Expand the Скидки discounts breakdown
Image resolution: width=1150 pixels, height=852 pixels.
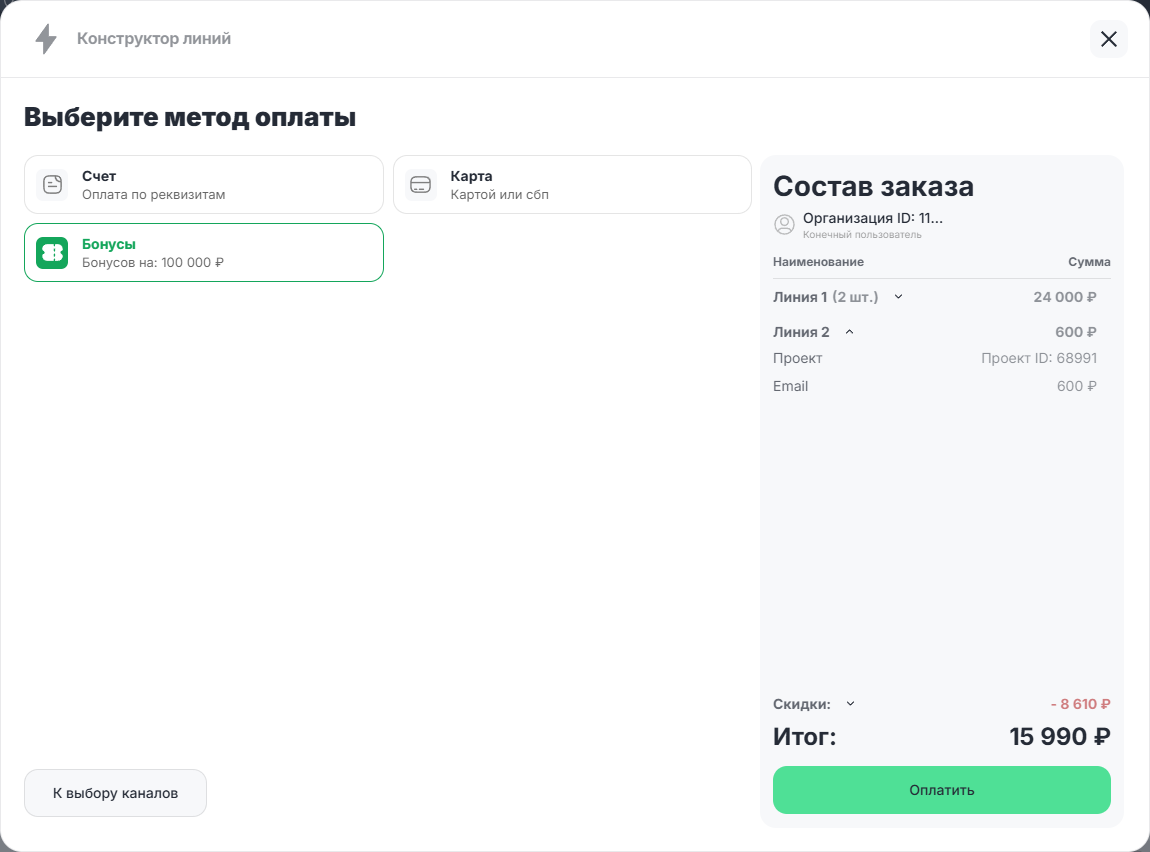click(851, 703)
